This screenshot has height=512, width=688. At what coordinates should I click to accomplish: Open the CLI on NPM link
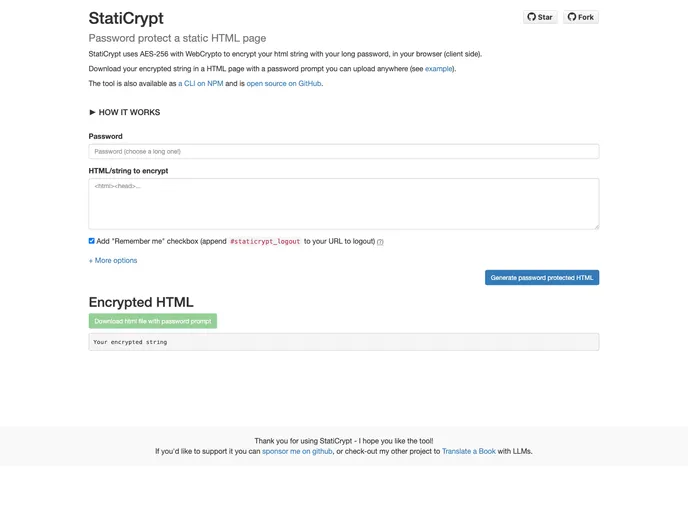click(201, 83)
